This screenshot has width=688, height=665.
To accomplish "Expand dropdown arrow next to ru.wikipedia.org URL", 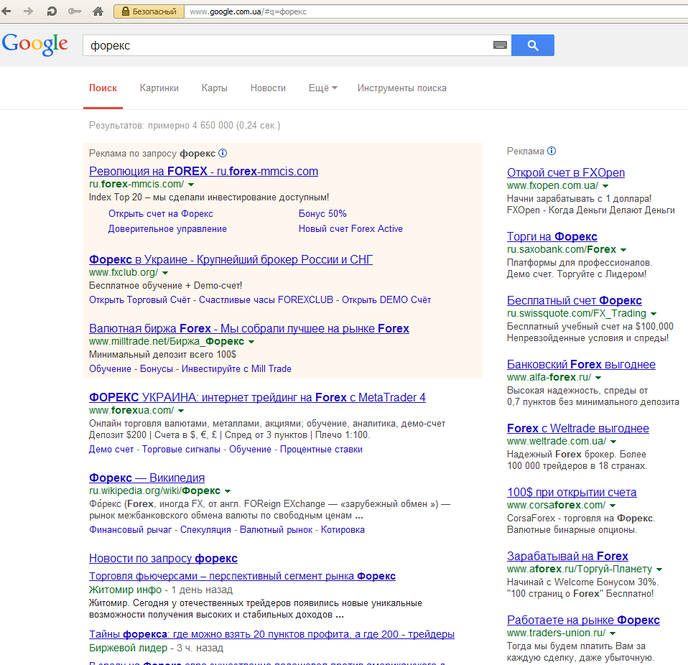I will [x=227, y=491].
